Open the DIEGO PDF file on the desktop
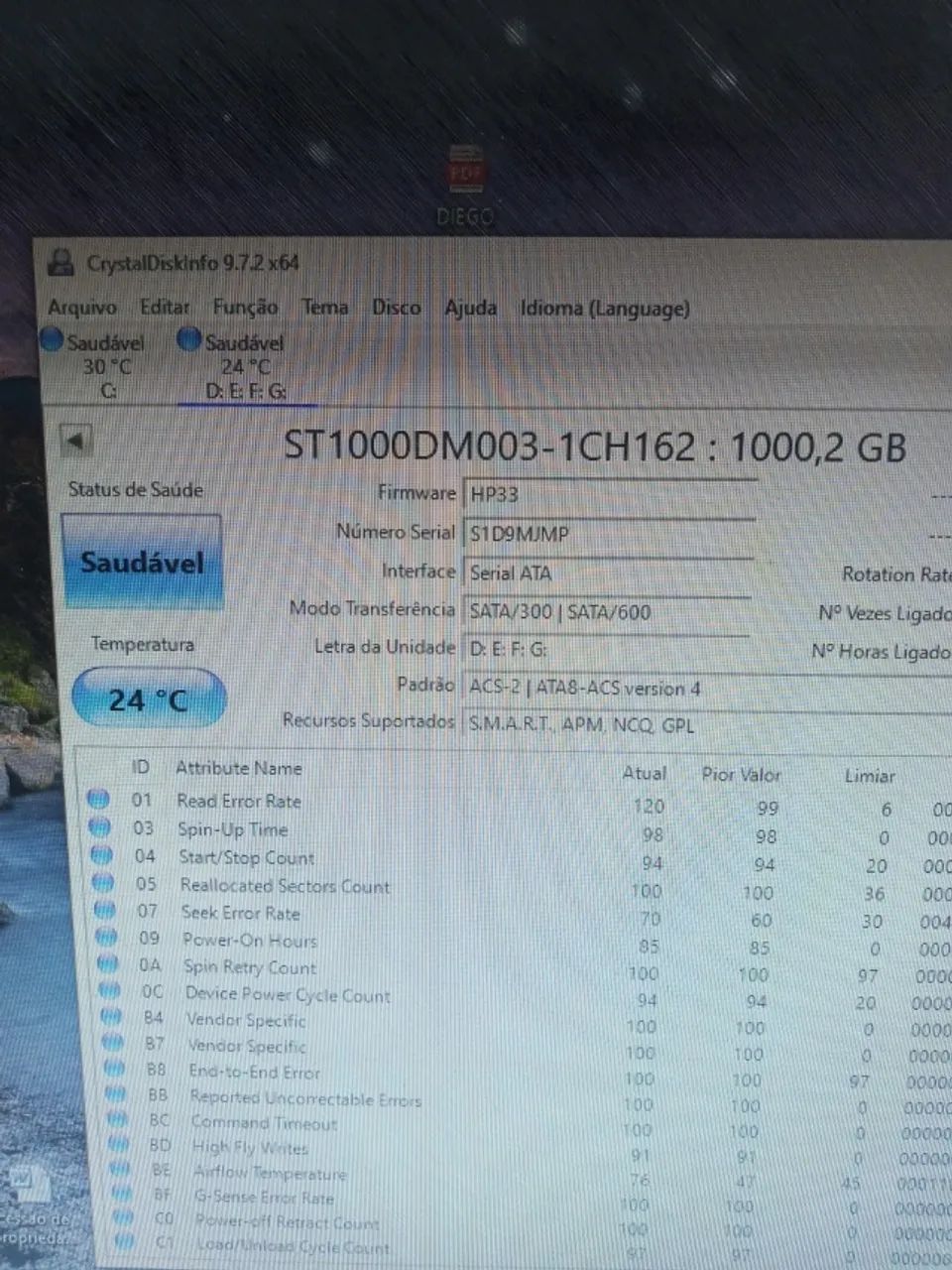The image size is (952, 1270). (465, 185)
